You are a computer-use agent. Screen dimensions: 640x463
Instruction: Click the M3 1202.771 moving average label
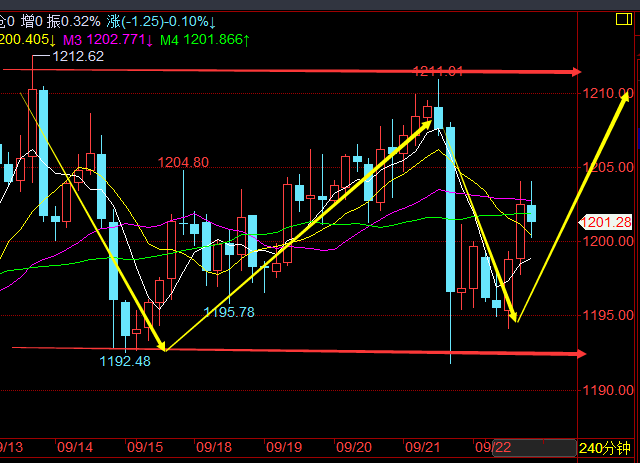click(x=108, y=40)
